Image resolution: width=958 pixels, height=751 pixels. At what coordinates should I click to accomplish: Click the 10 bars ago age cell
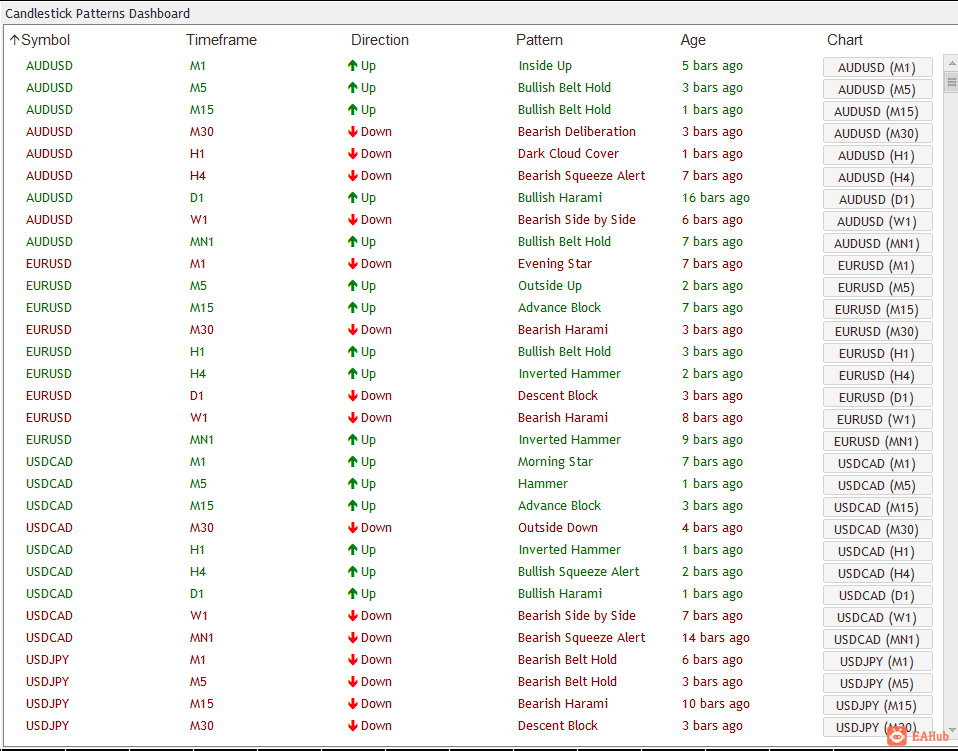[x=716, y=704]
